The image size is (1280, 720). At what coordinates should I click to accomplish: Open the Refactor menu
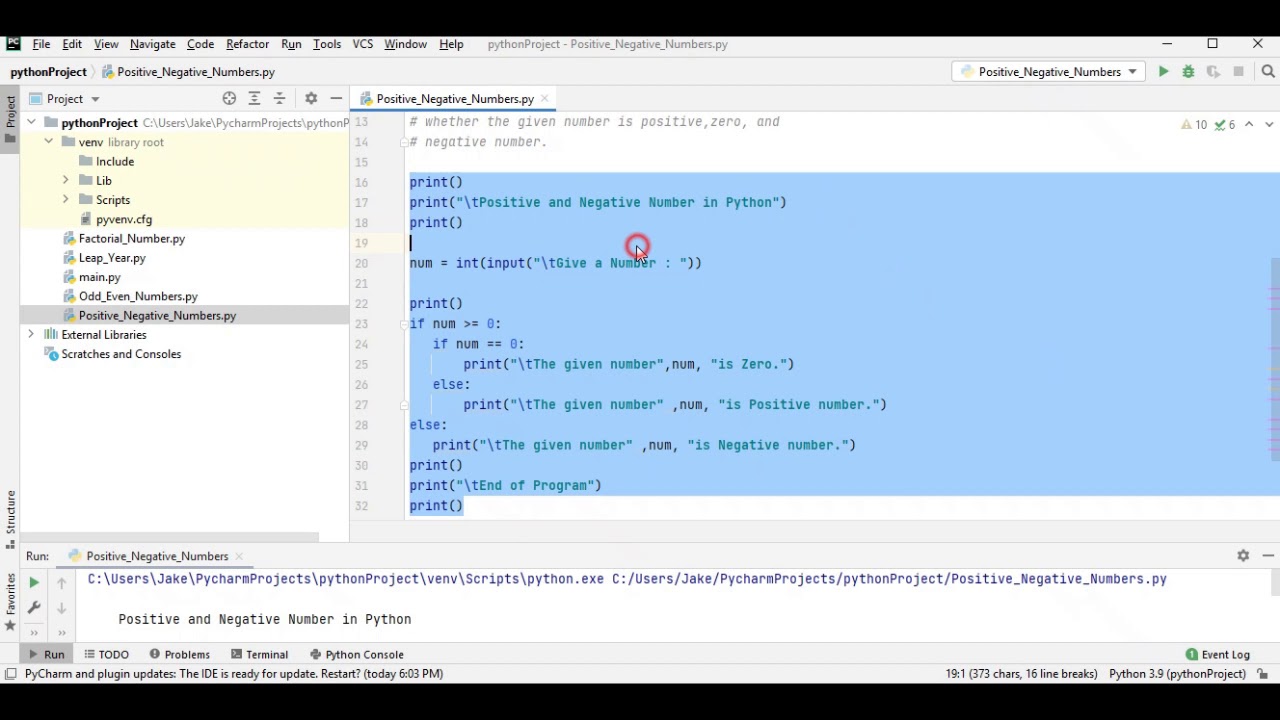[247, 44]
